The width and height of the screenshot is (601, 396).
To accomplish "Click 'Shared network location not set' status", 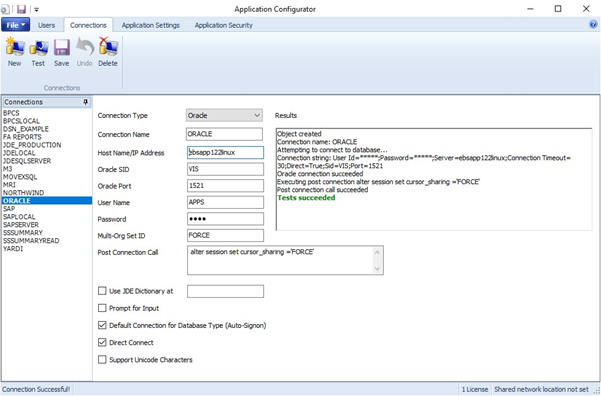I will click(541, 389).
